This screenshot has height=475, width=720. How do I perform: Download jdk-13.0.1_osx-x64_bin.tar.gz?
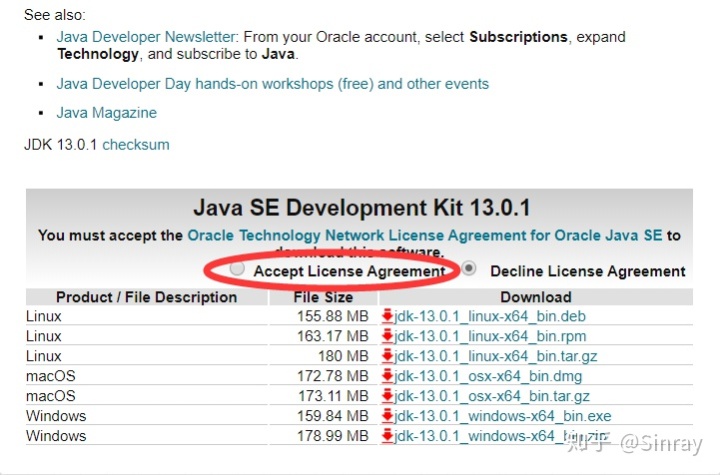coord(492,396)
